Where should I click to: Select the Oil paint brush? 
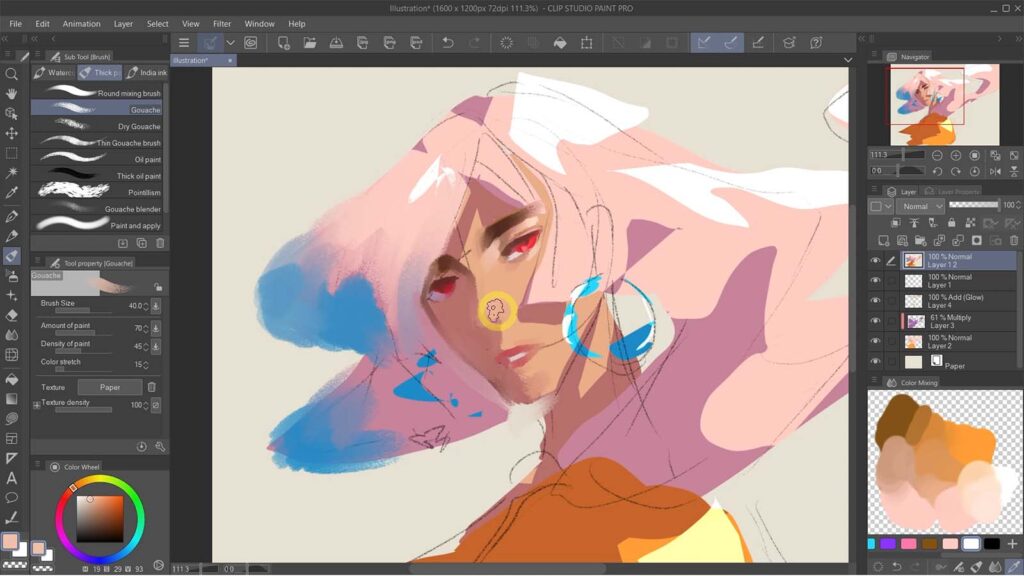pos(100,158)
